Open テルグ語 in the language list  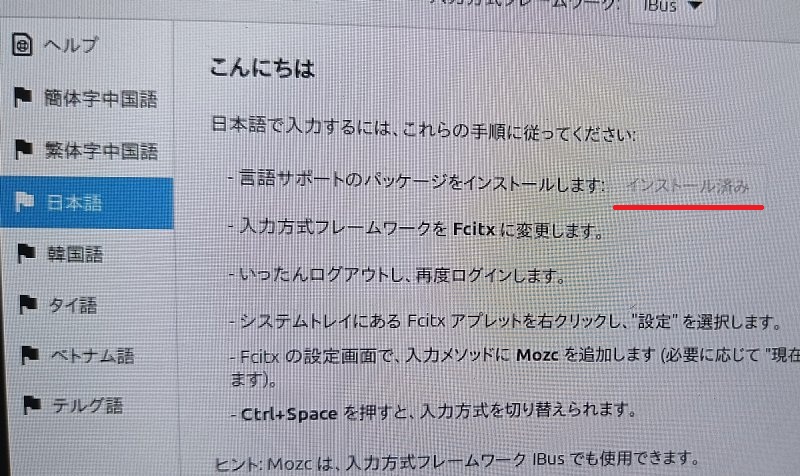tap(92, 406)
